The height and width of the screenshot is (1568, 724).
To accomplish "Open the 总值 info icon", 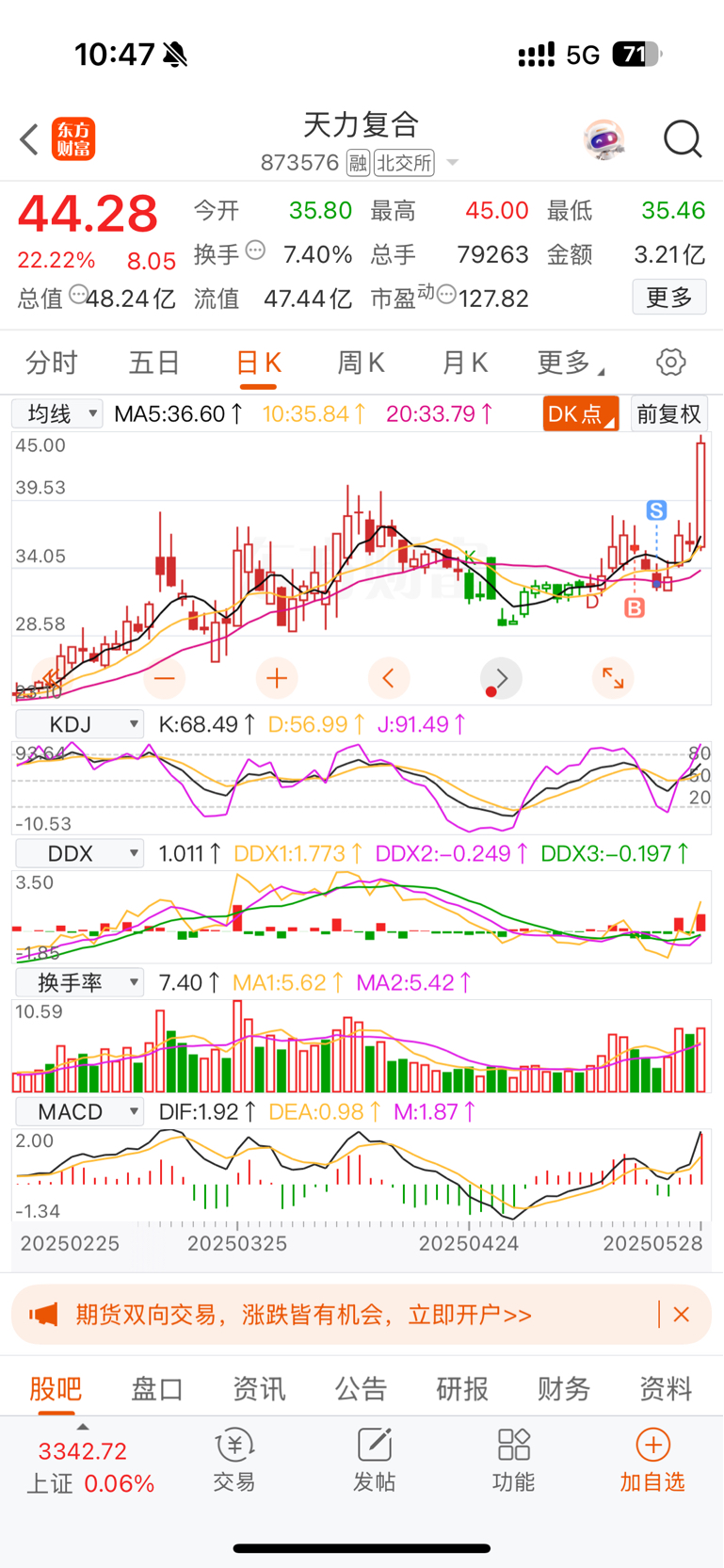I will click(x=78, y=295).
